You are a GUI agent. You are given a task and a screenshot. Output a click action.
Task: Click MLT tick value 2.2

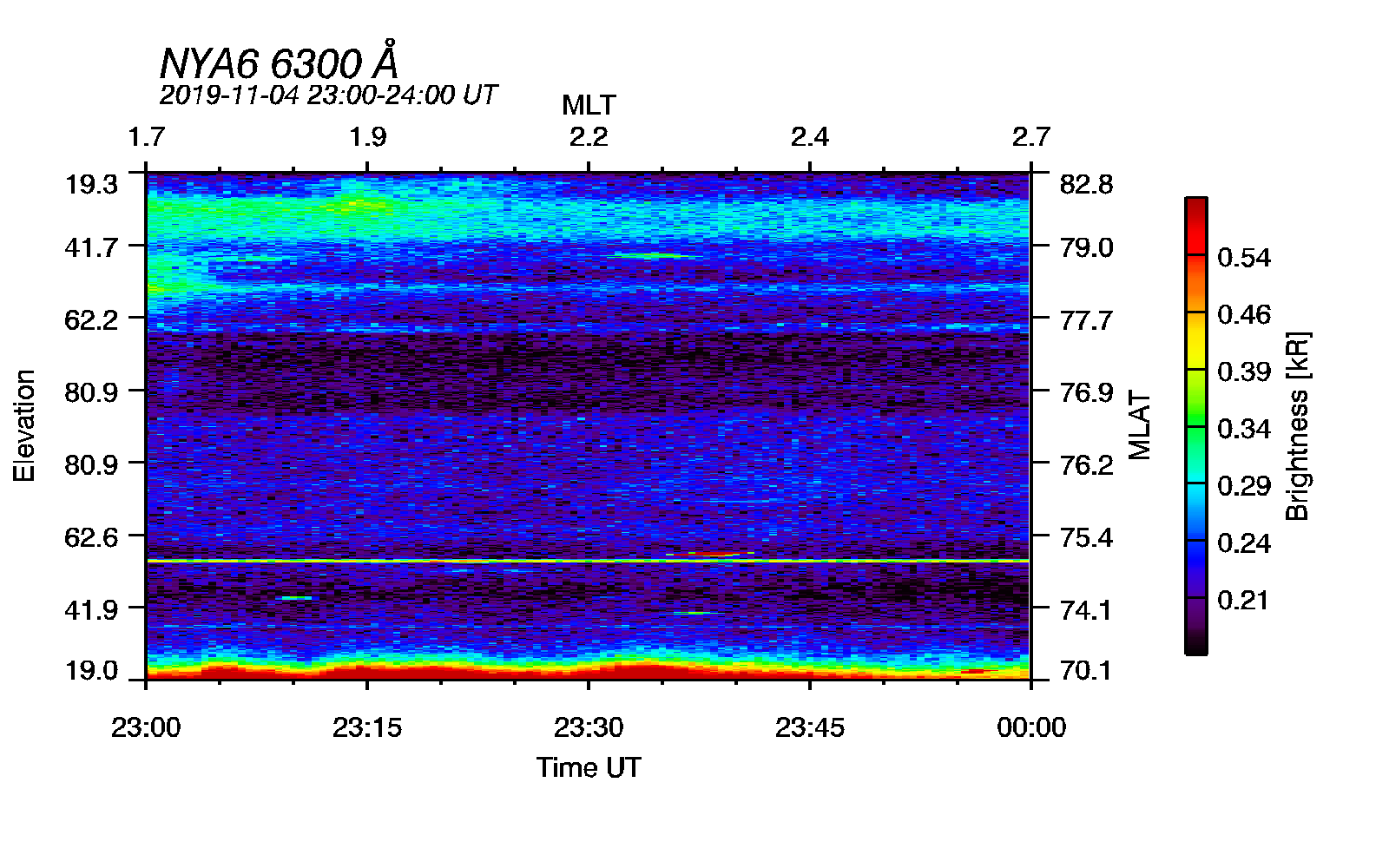pos(589,136)
